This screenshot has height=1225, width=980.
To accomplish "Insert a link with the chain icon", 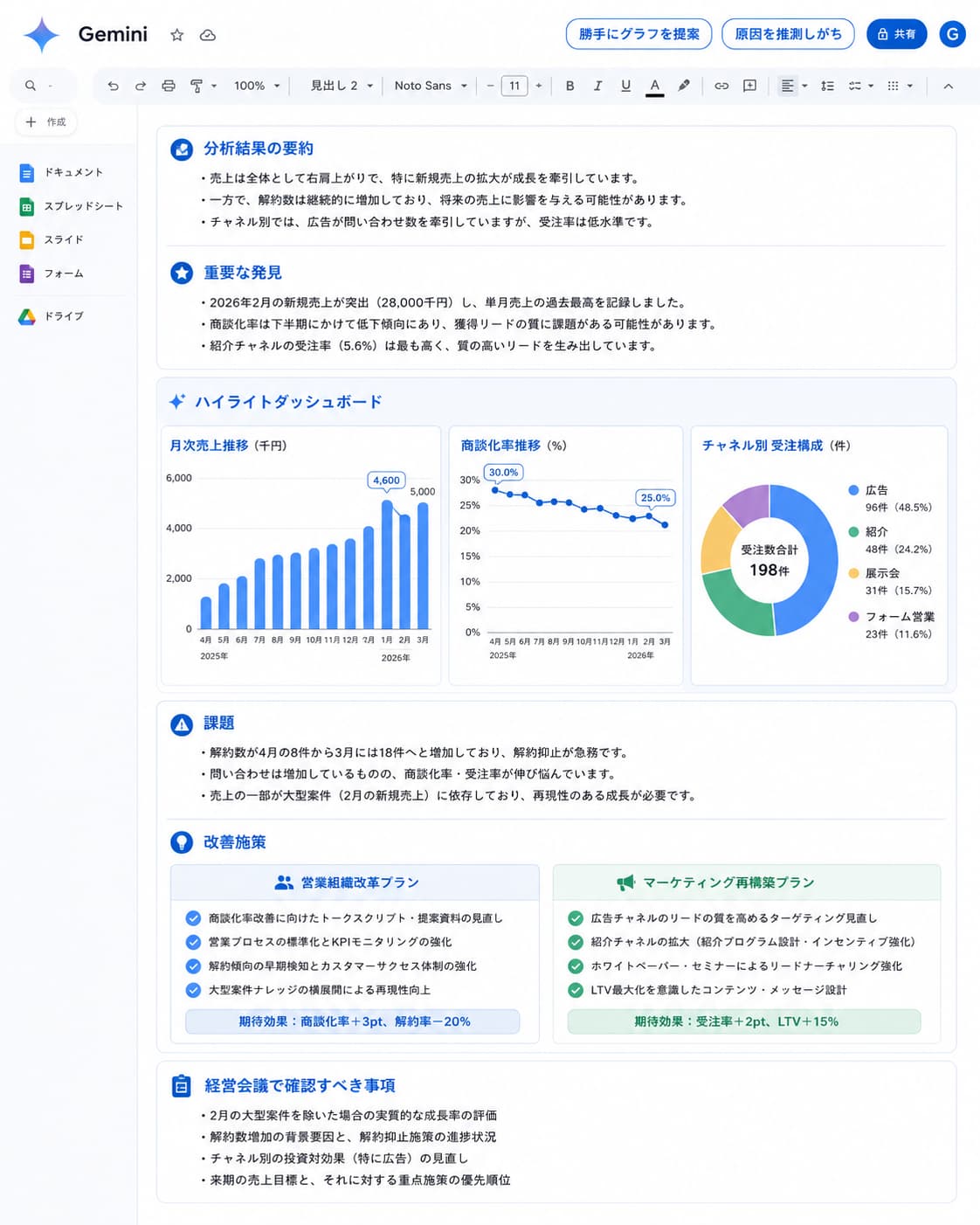I will coord(721,86).
